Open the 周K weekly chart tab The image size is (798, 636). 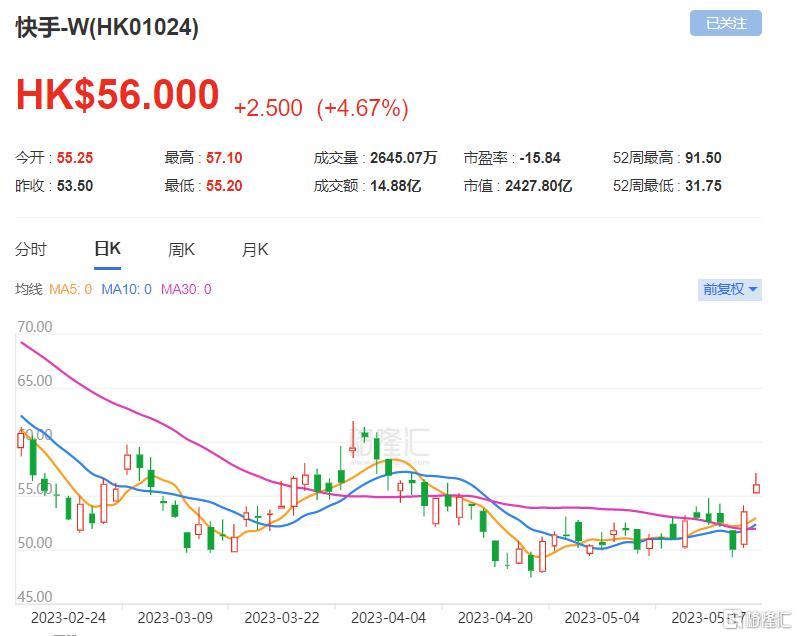pyautogui.click(x=181, y=249)
